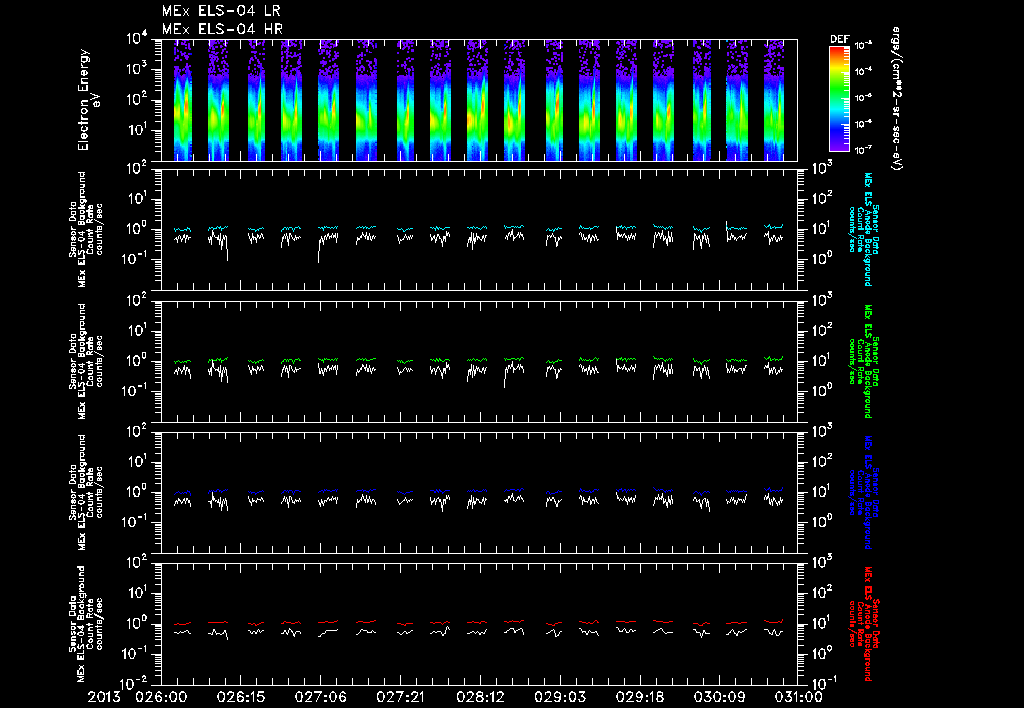Select the 'MEx ELS-04 HR' title line

tap(222, 29)
